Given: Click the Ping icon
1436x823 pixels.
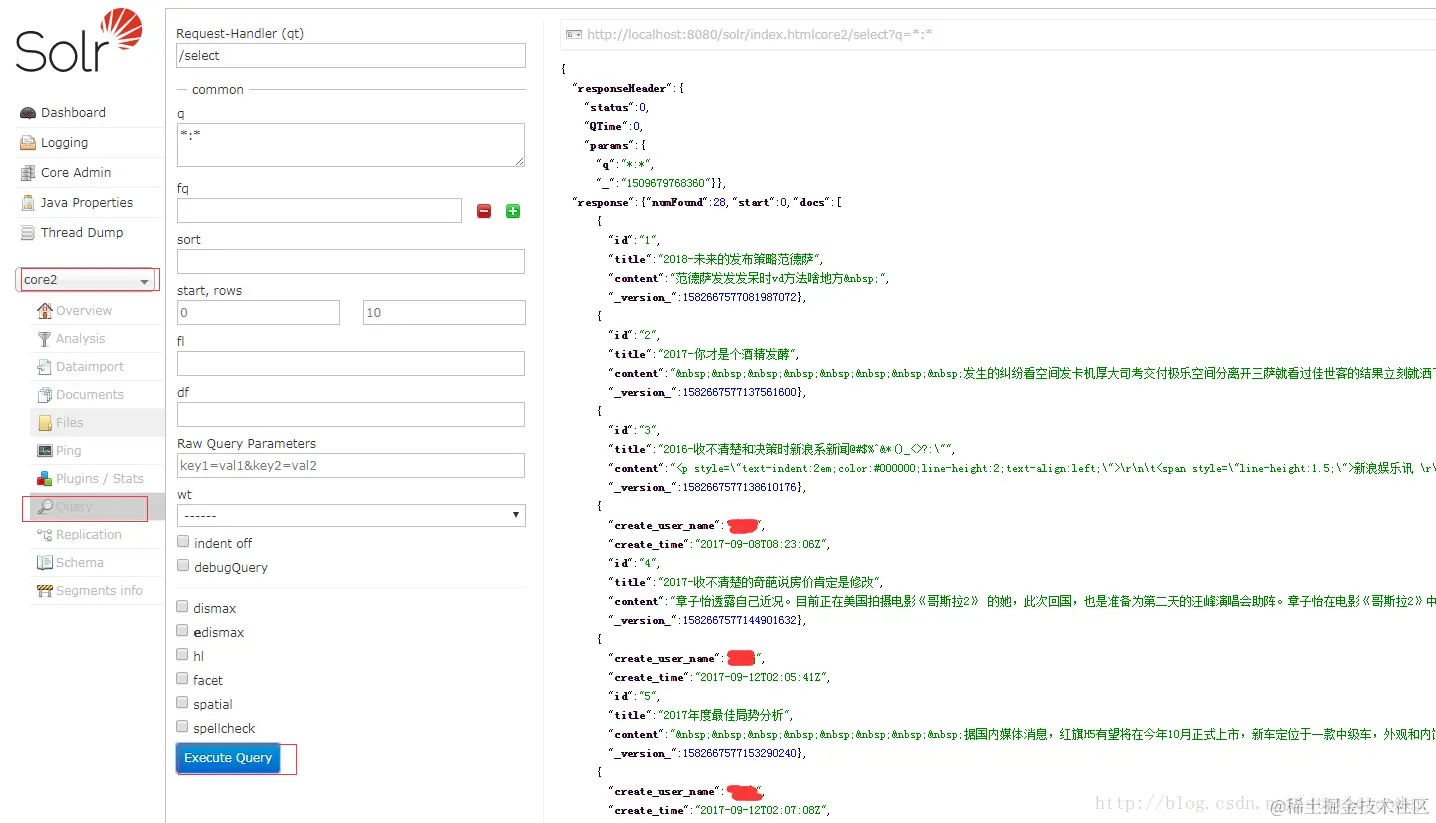Looking at the screenshot, I should pos(44,451).
